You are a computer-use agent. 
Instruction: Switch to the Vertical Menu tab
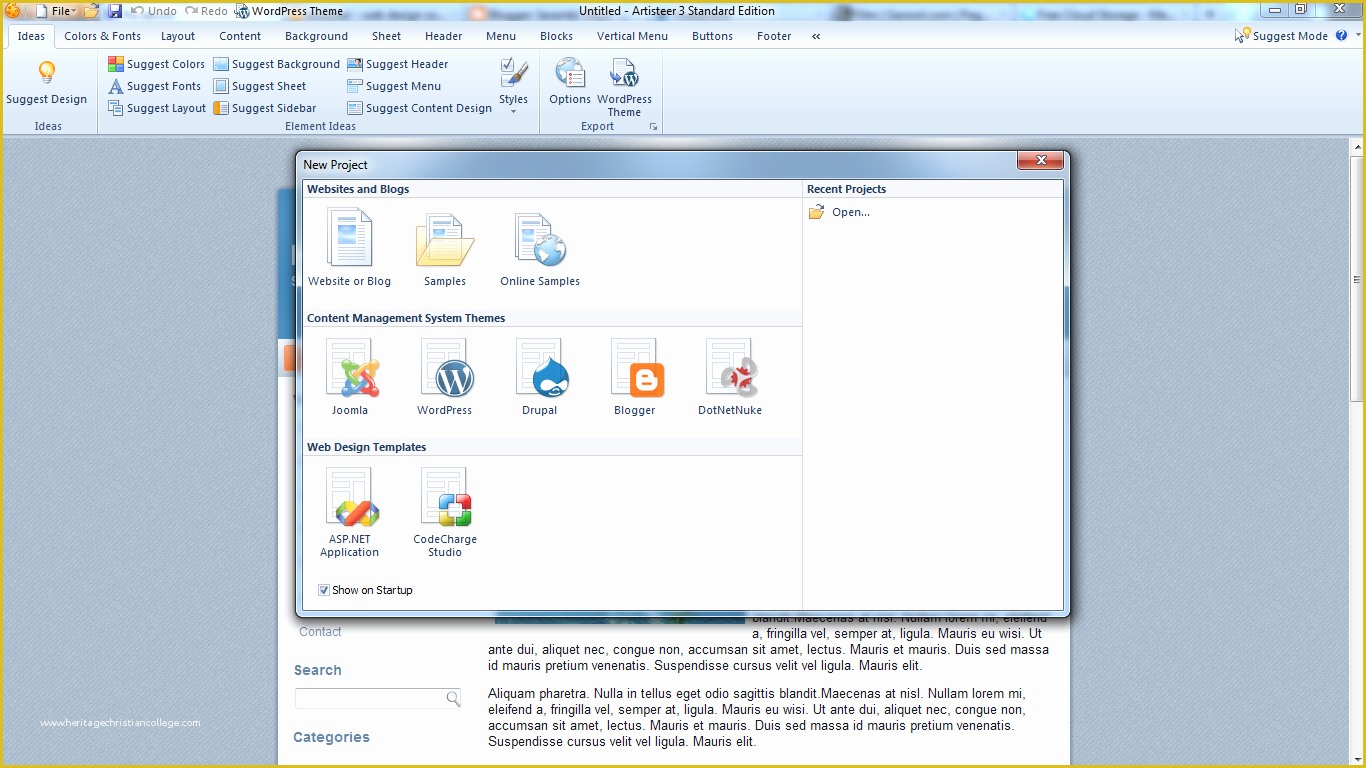pyautogui.click(x=632, y=36)
